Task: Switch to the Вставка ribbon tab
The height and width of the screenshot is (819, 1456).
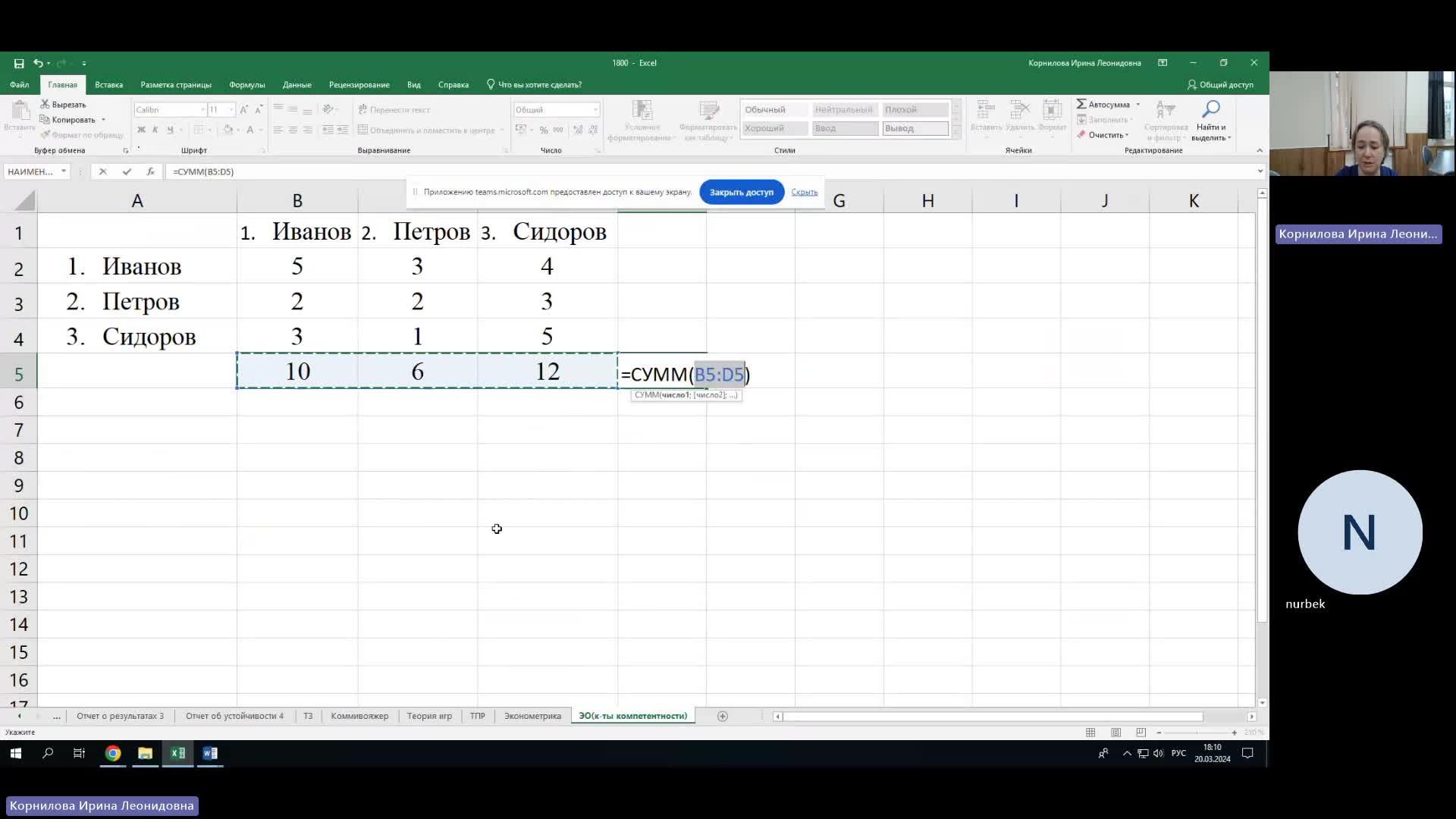Action: pos(108,84)
